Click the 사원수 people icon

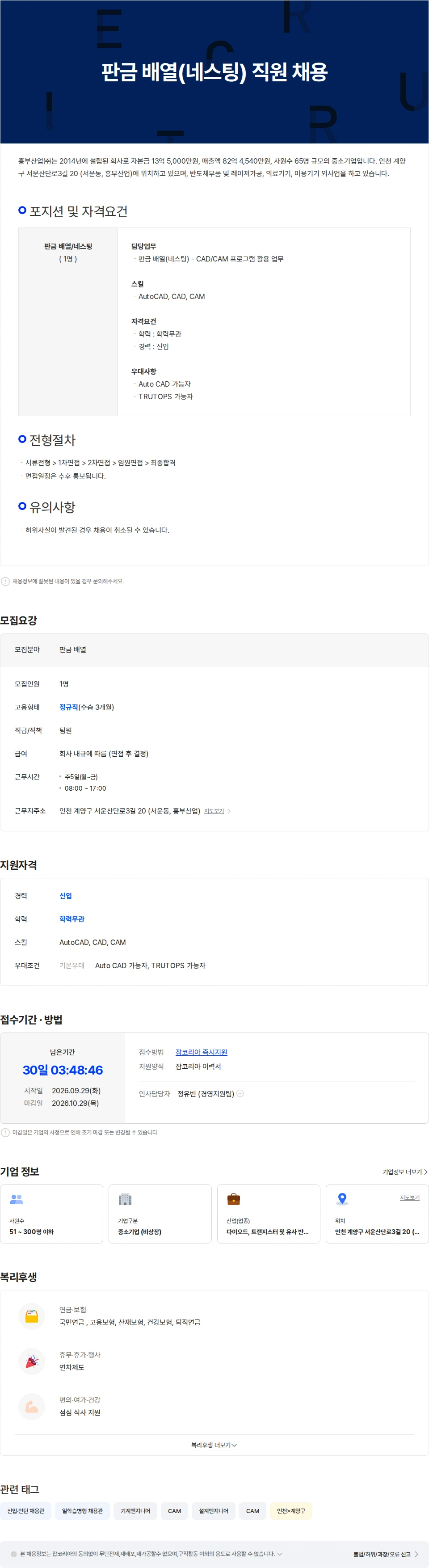point(17,1199)
